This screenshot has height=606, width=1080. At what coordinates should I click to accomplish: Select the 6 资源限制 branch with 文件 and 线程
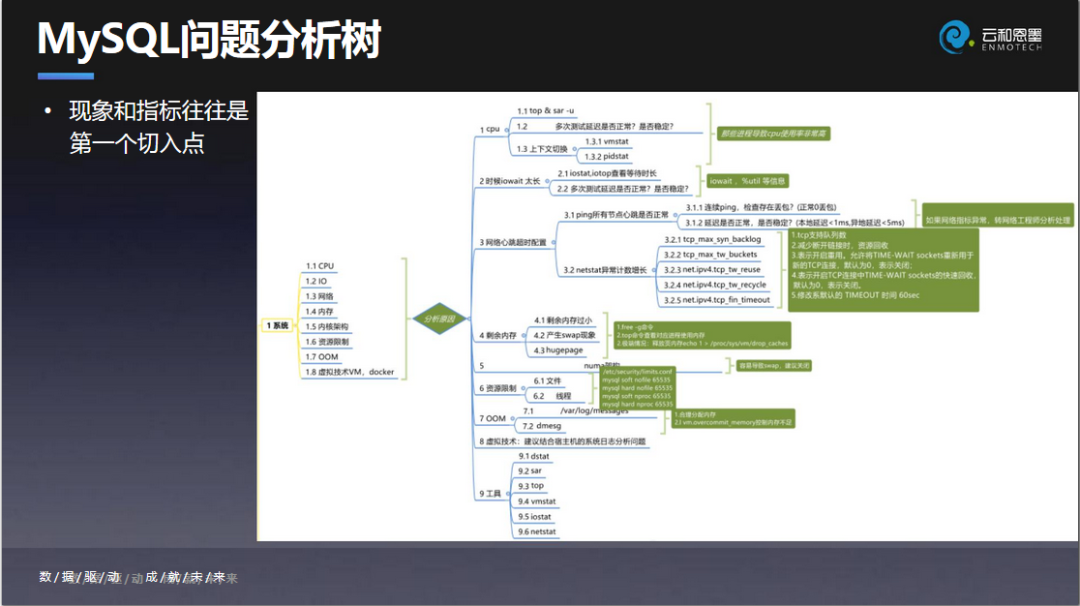[x=498, y=388]
